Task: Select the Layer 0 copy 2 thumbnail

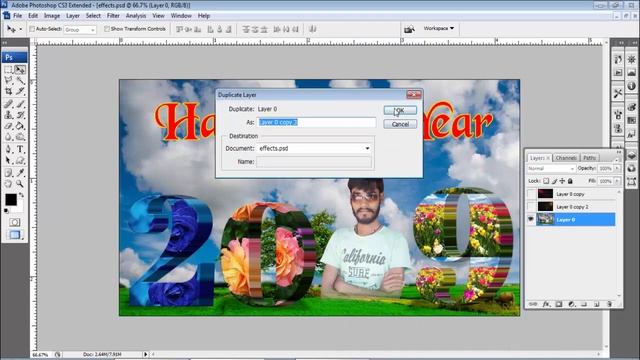Action: [545, 207]
